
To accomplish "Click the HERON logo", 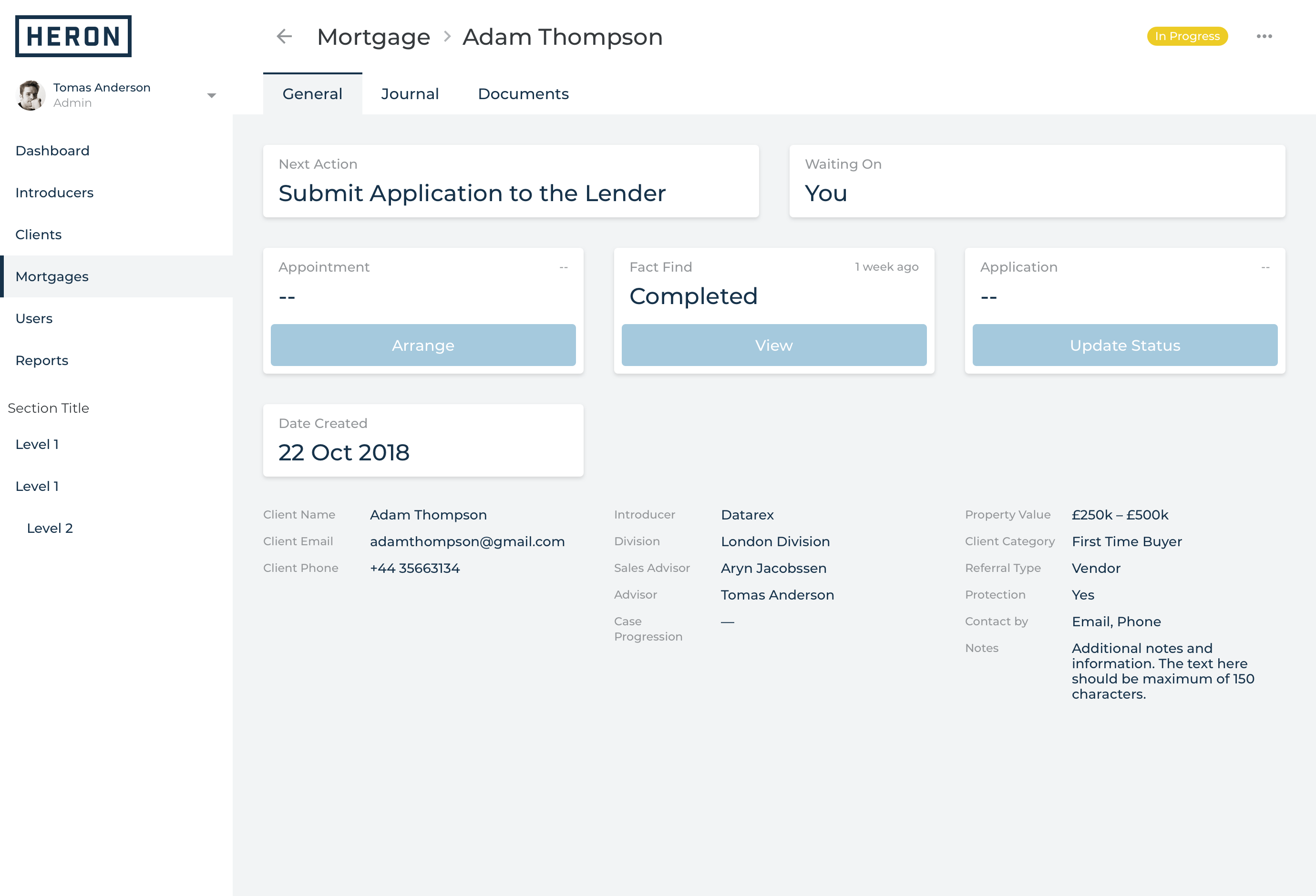I will 73,36.
